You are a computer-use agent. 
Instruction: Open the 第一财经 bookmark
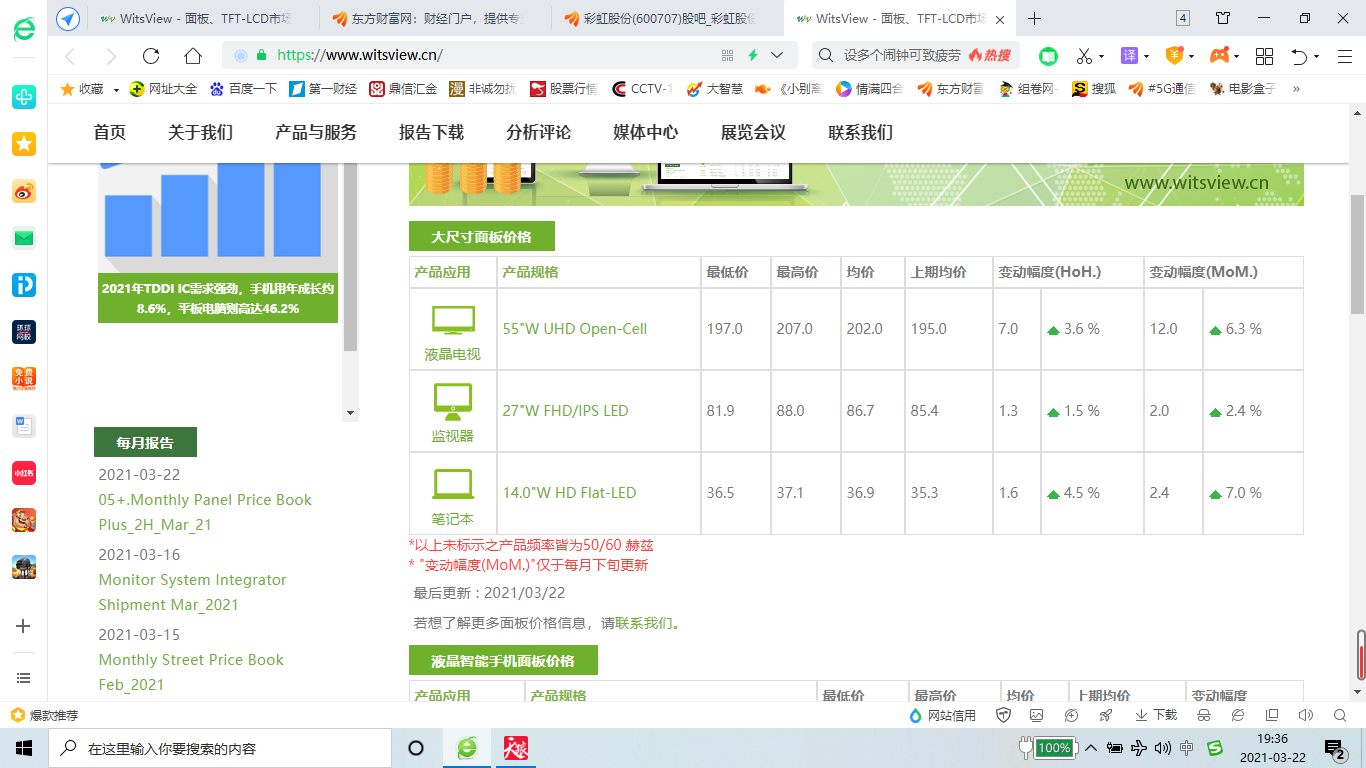[x=323, y=89]
